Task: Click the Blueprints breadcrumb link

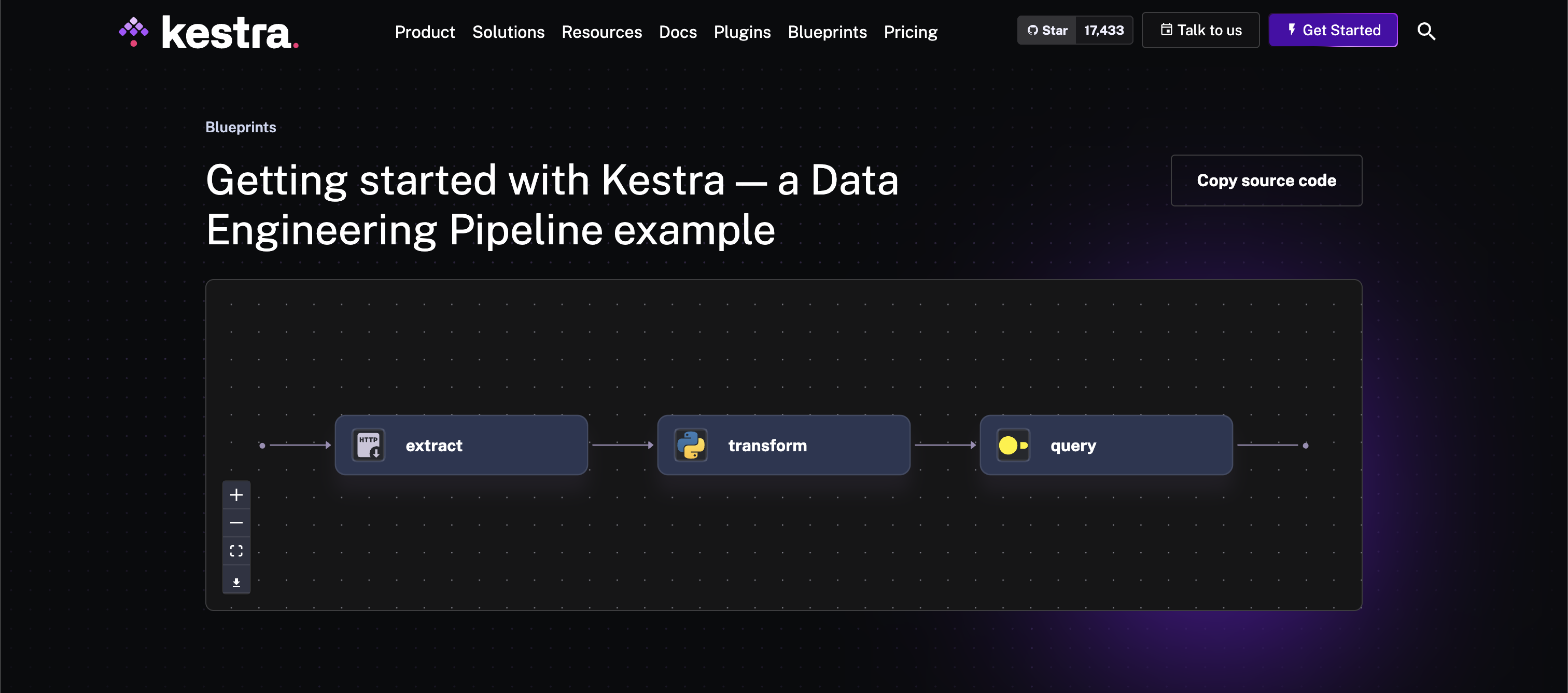Action: click(x=241, y=127)
